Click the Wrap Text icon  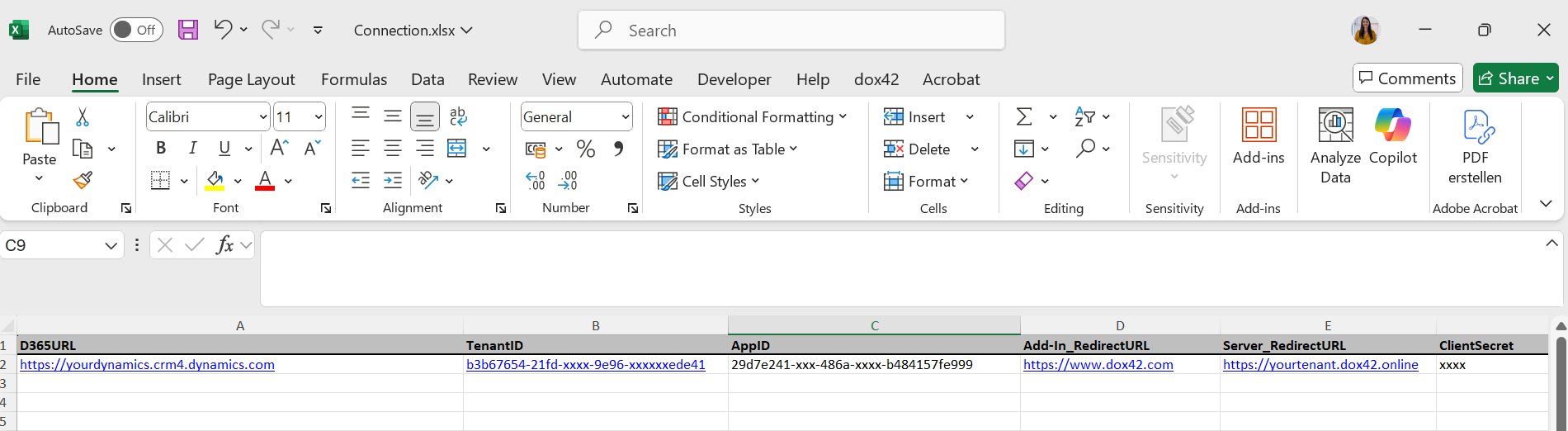coord(458,116)
